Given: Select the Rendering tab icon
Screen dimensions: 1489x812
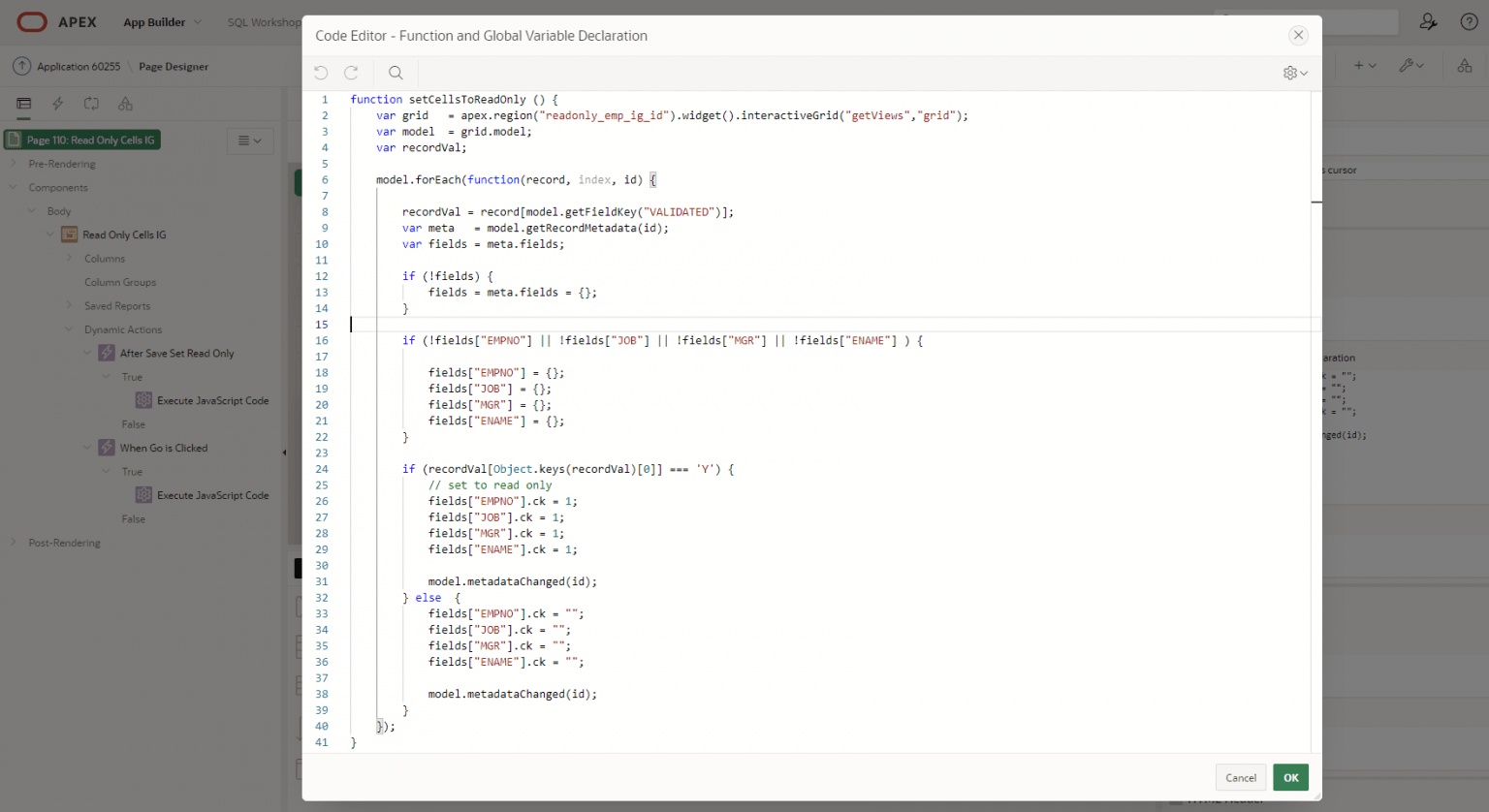Looking at the screenshot, I should 22,104.
